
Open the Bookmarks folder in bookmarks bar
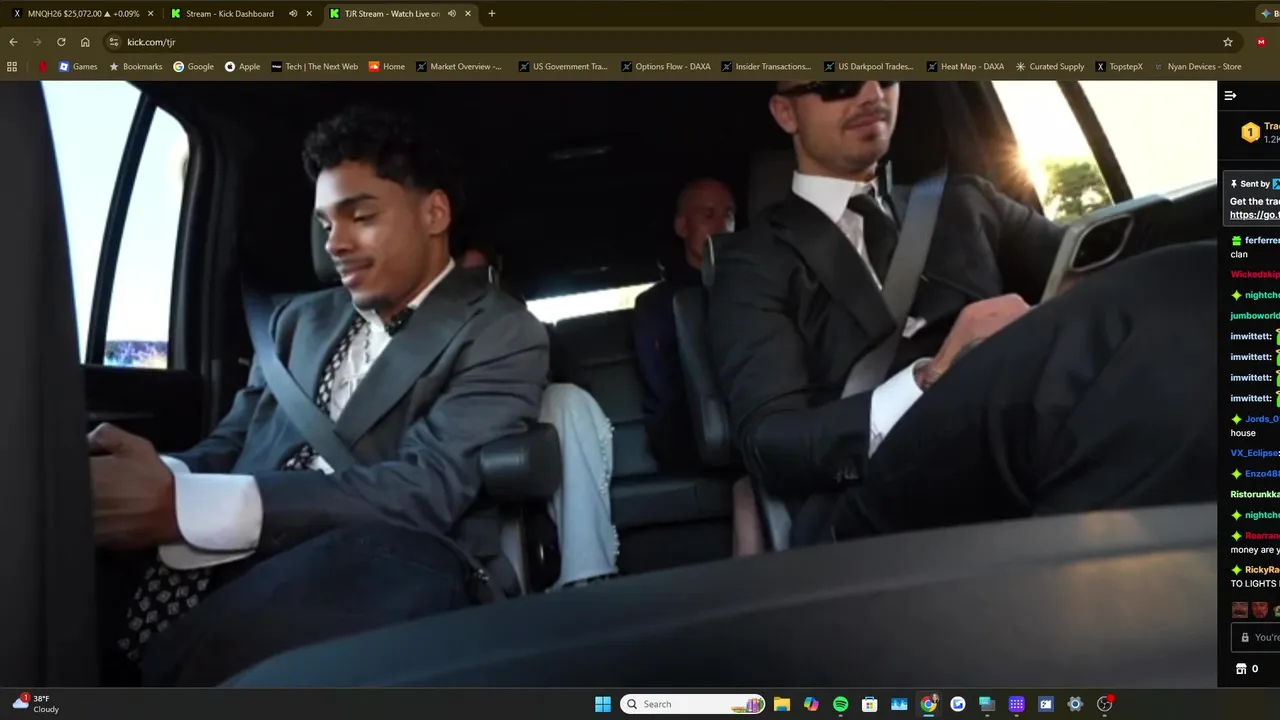coord(136,67)
